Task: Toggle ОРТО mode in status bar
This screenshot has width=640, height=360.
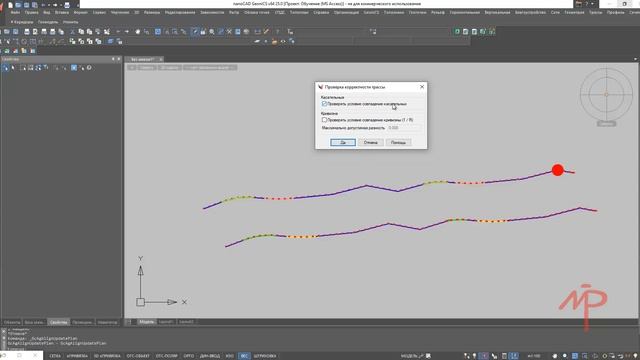Action: pos(189,356)
